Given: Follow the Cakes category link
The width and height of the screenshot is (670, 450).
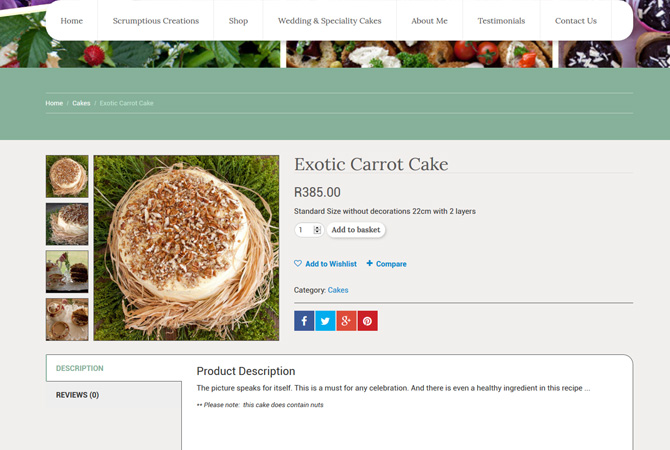Looking at the screenshot, I should (x=338, y=290).
